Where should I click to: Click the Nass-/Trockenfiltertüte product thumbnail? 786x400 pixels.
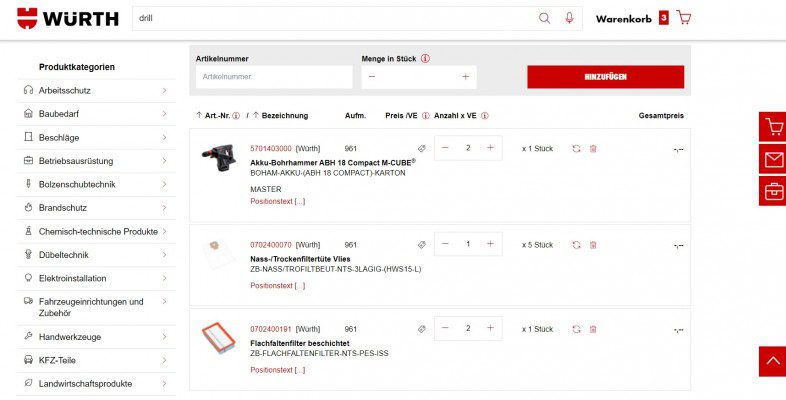point(219,253)
